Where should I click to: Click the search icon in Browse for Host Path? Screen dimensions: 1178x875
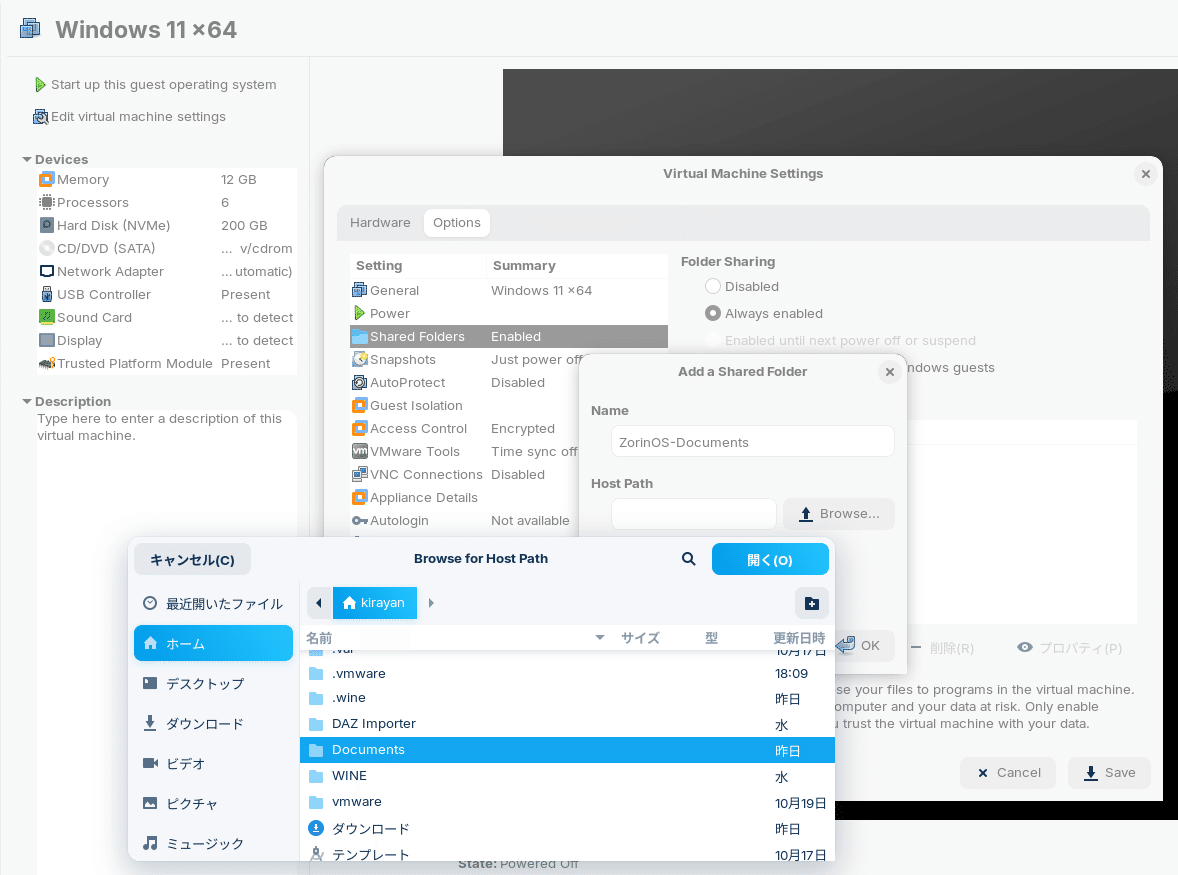point(688,559)
